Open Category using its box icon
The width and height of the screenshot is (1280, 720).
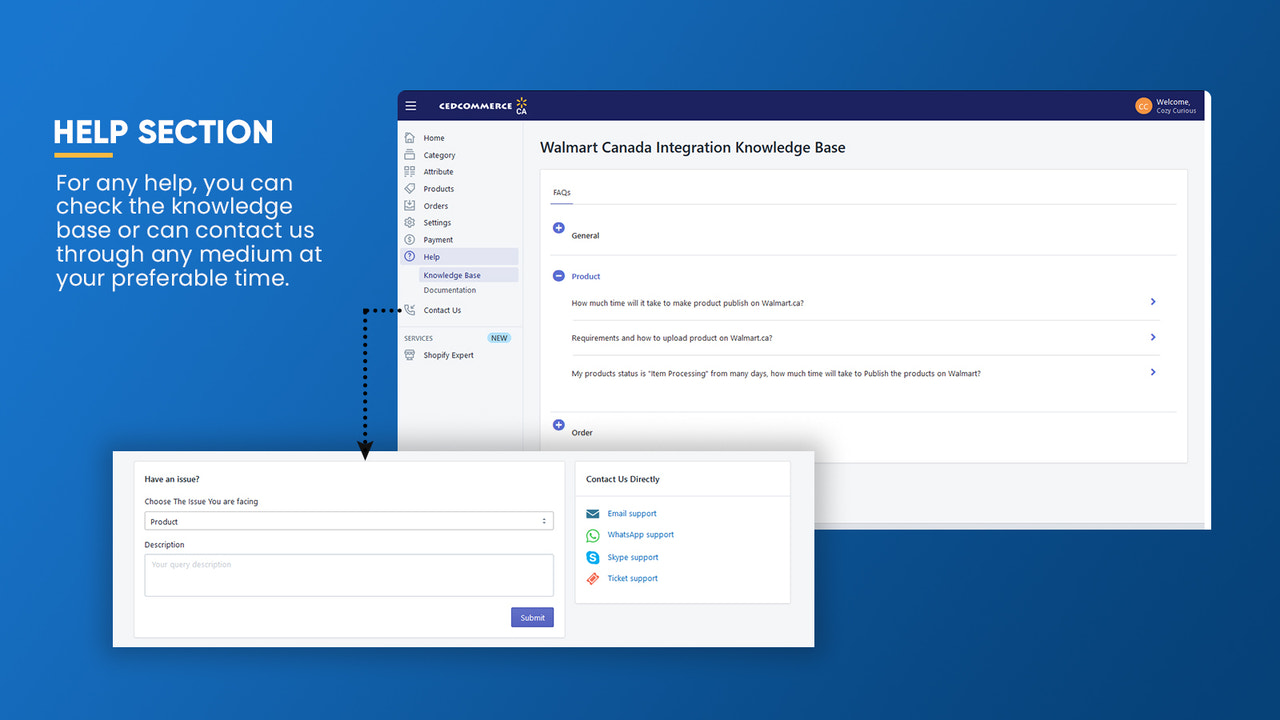click(x=411, y=154)
